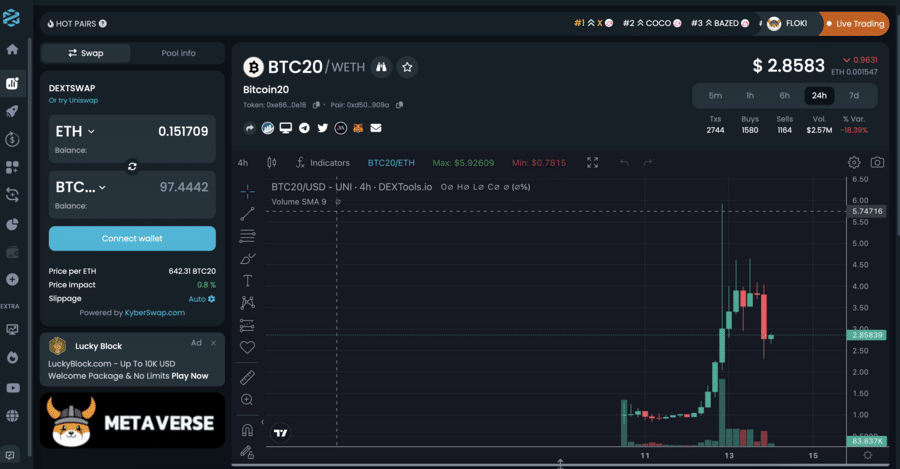The height and width of the screenshot is (469, 900).
Task: Click the binoculars icon next to BTC20/WETH
Action: coord(381,67)
